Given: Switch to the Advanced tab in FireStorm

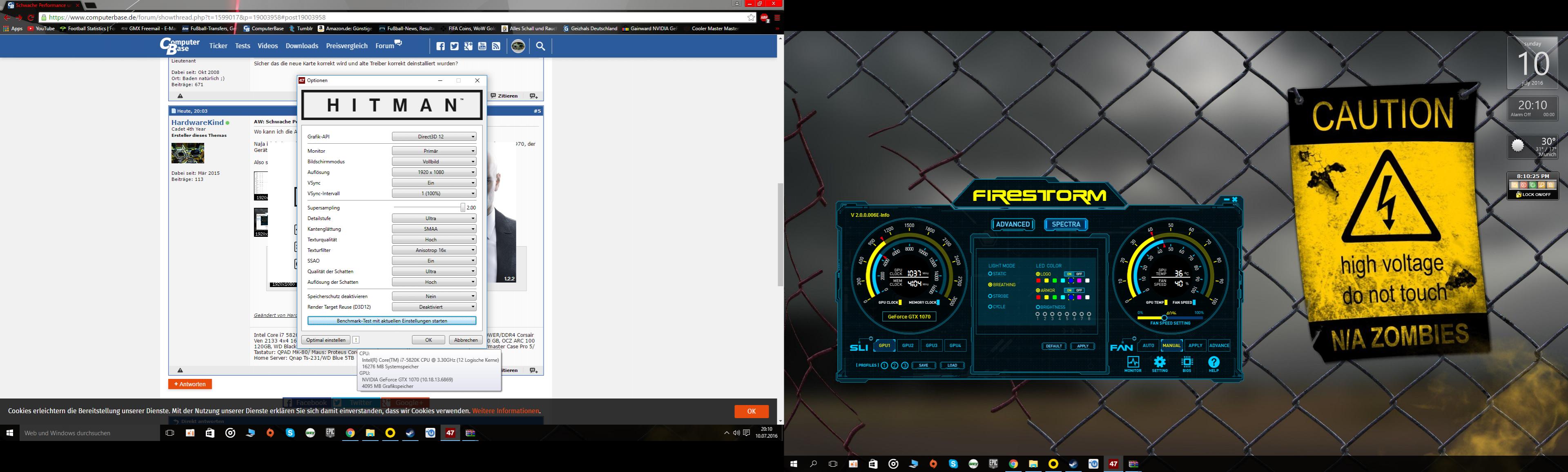Looking at the screenshot, I should tap(1013, 225).
